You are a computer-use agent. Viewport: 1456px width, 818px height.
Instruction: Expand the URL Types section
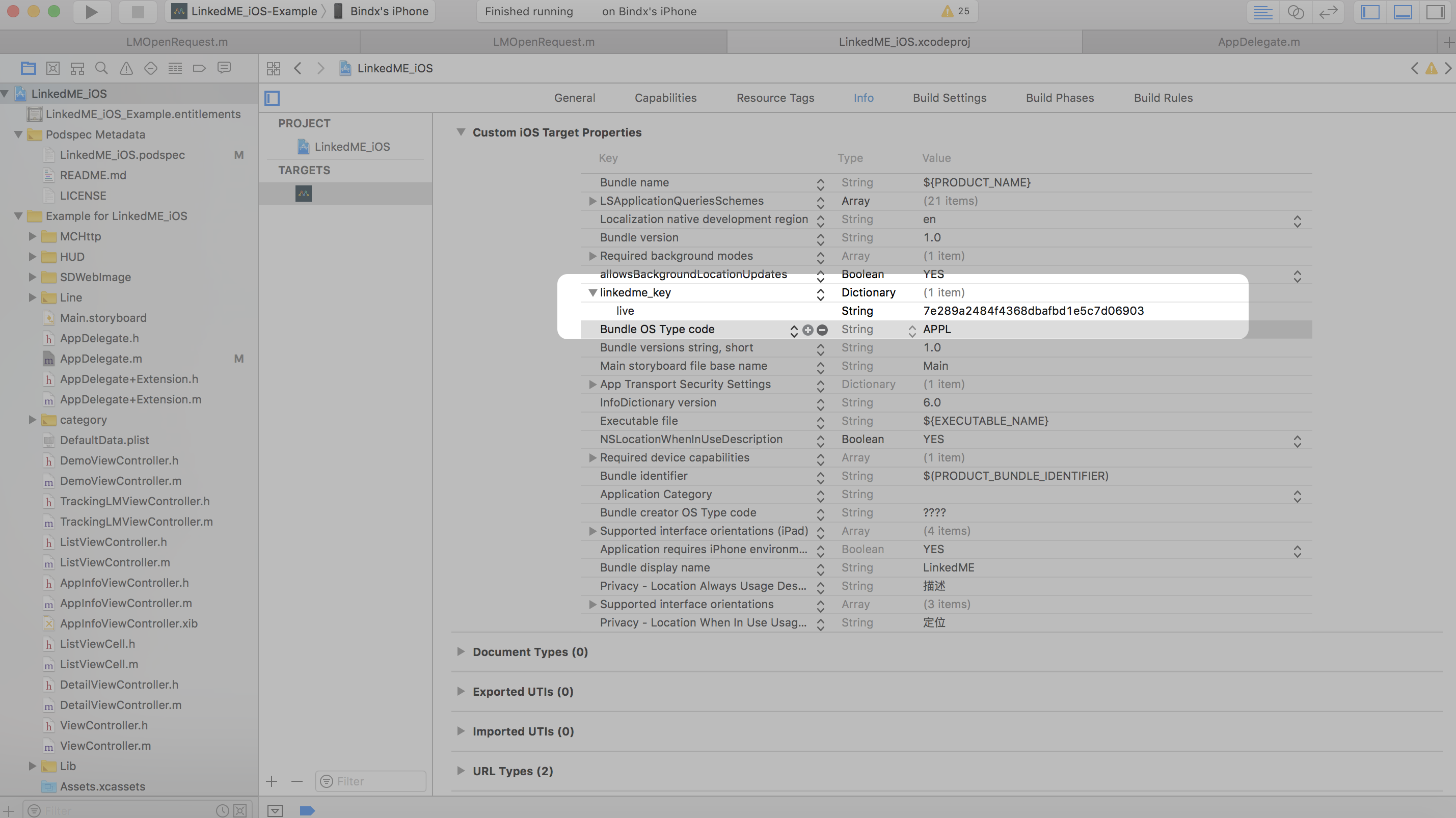[461, 771]
